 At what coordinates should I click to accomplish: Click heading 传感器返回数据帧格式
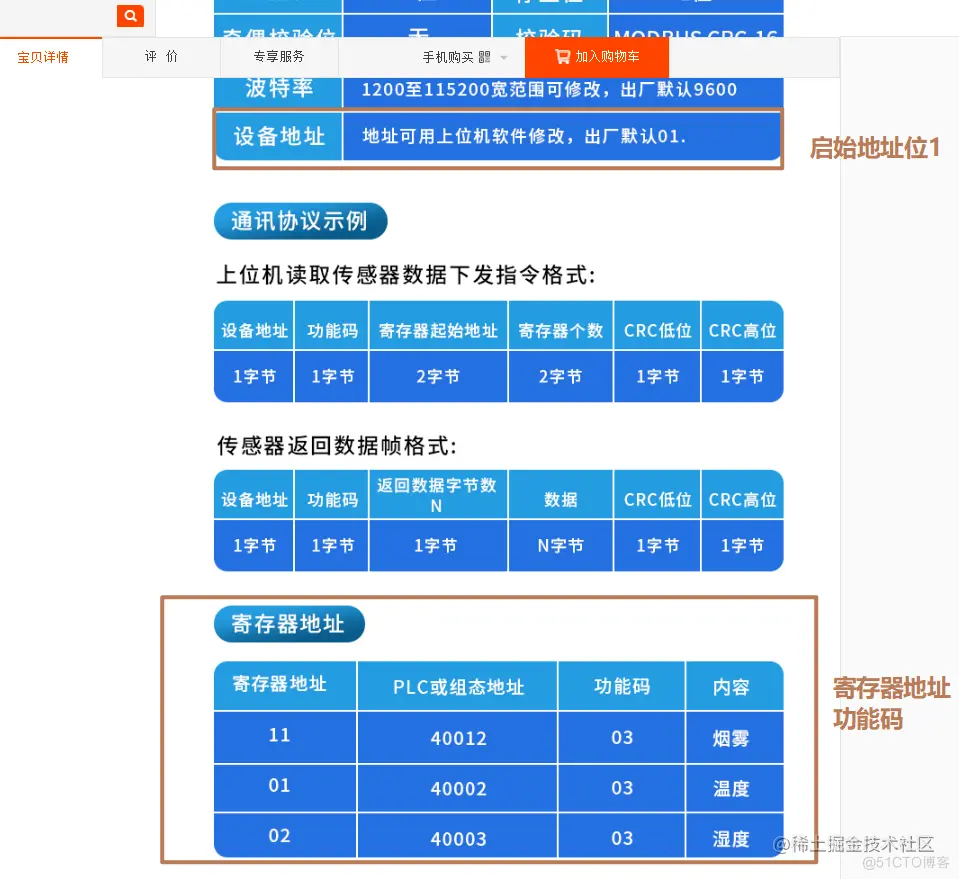point(337,445)
